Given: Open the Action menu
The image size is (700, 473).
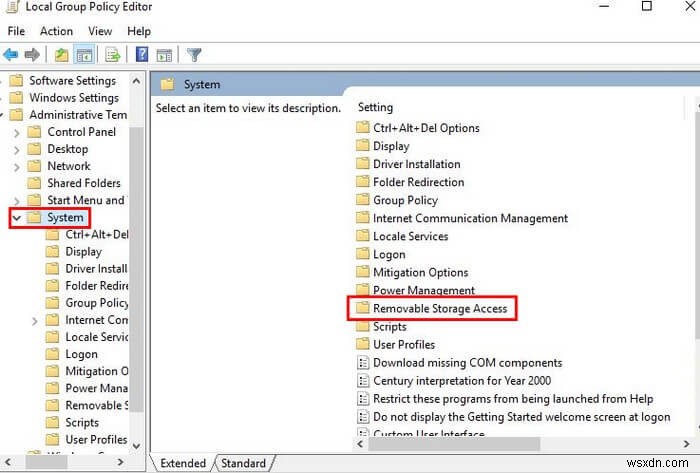Looking at the screenshot, I should [x=56, y=32].
